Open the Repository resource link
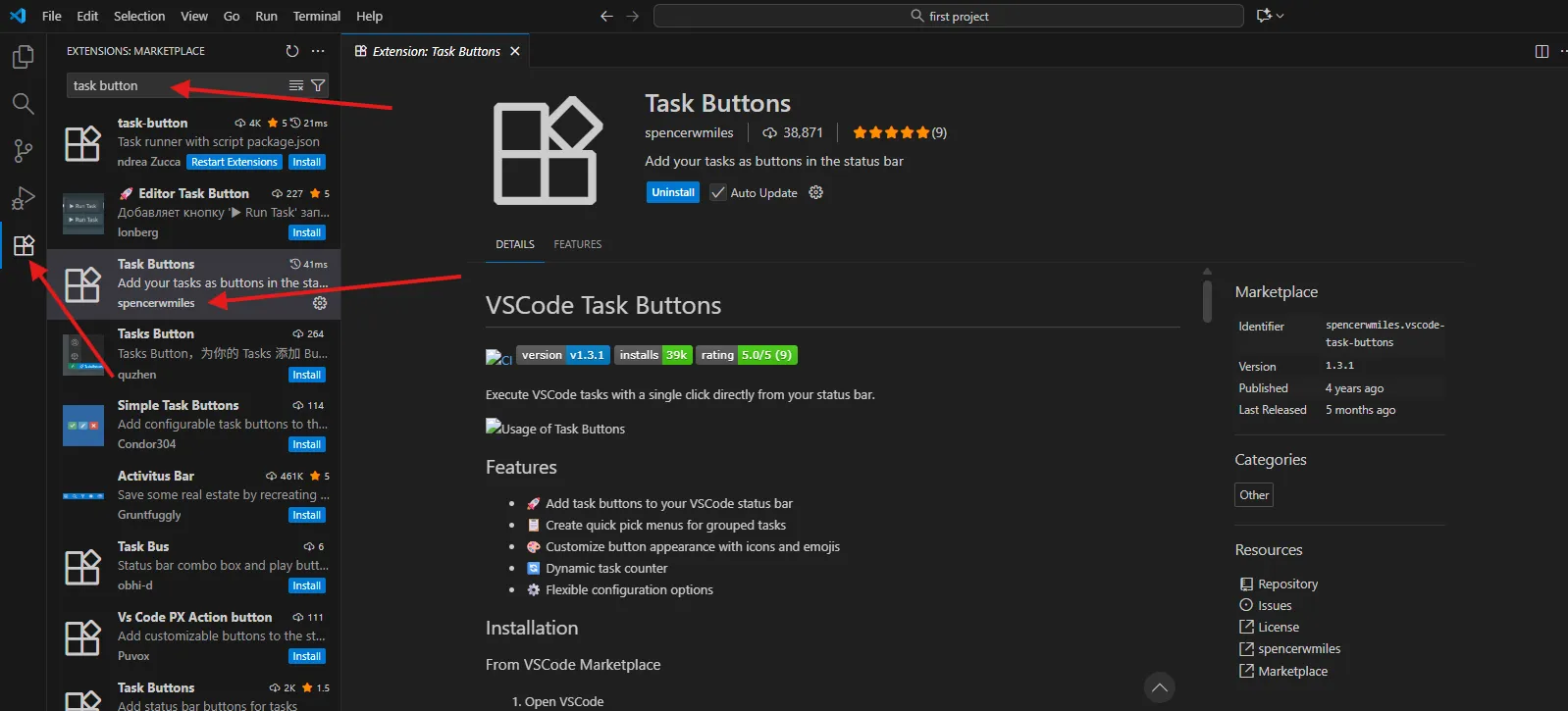 coord(1287,584)
